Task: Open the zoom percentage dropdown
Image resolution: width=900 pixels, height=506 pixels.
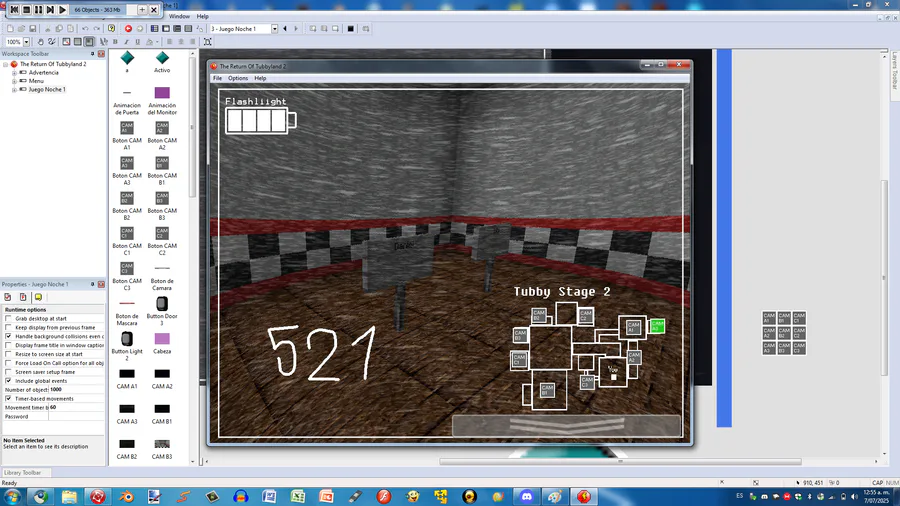Action: tap(26, 42)
